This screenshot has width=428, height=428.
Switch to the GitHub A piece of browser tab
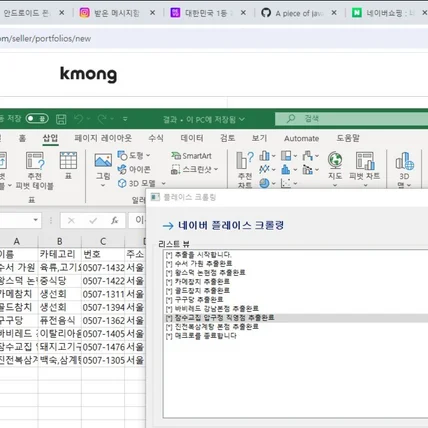(298, 13)
